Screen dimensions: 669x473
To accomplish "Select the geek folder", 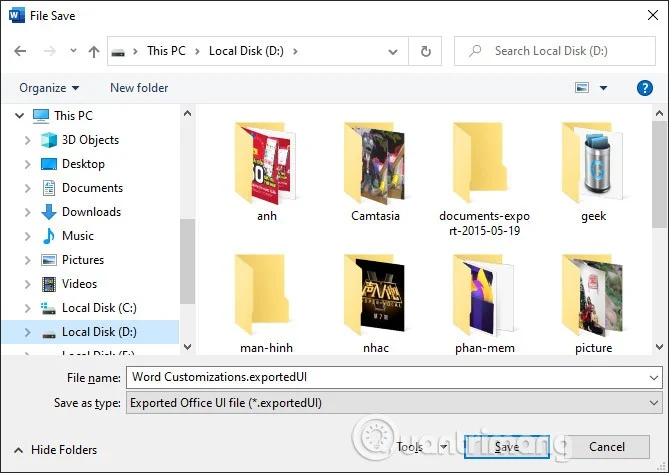I will click(x=593, y=172).
